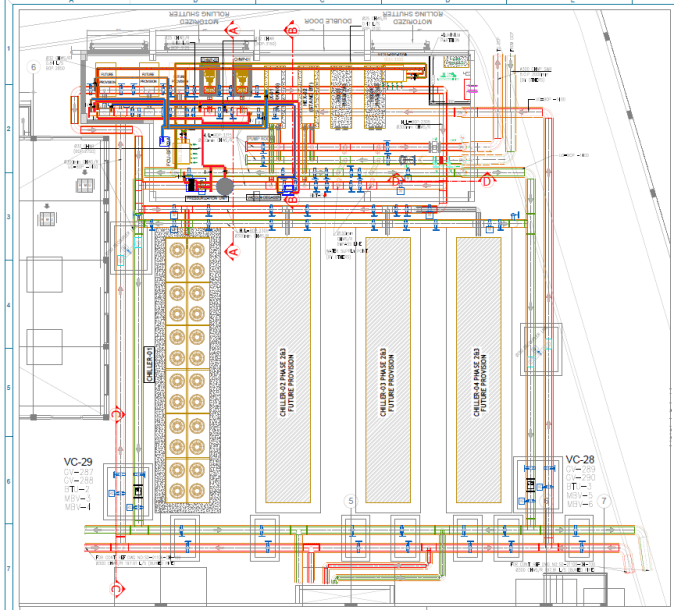Viewport: 674px width, 610px height.
Task: Click section marker B at top edge
Action: click(293, 31)
